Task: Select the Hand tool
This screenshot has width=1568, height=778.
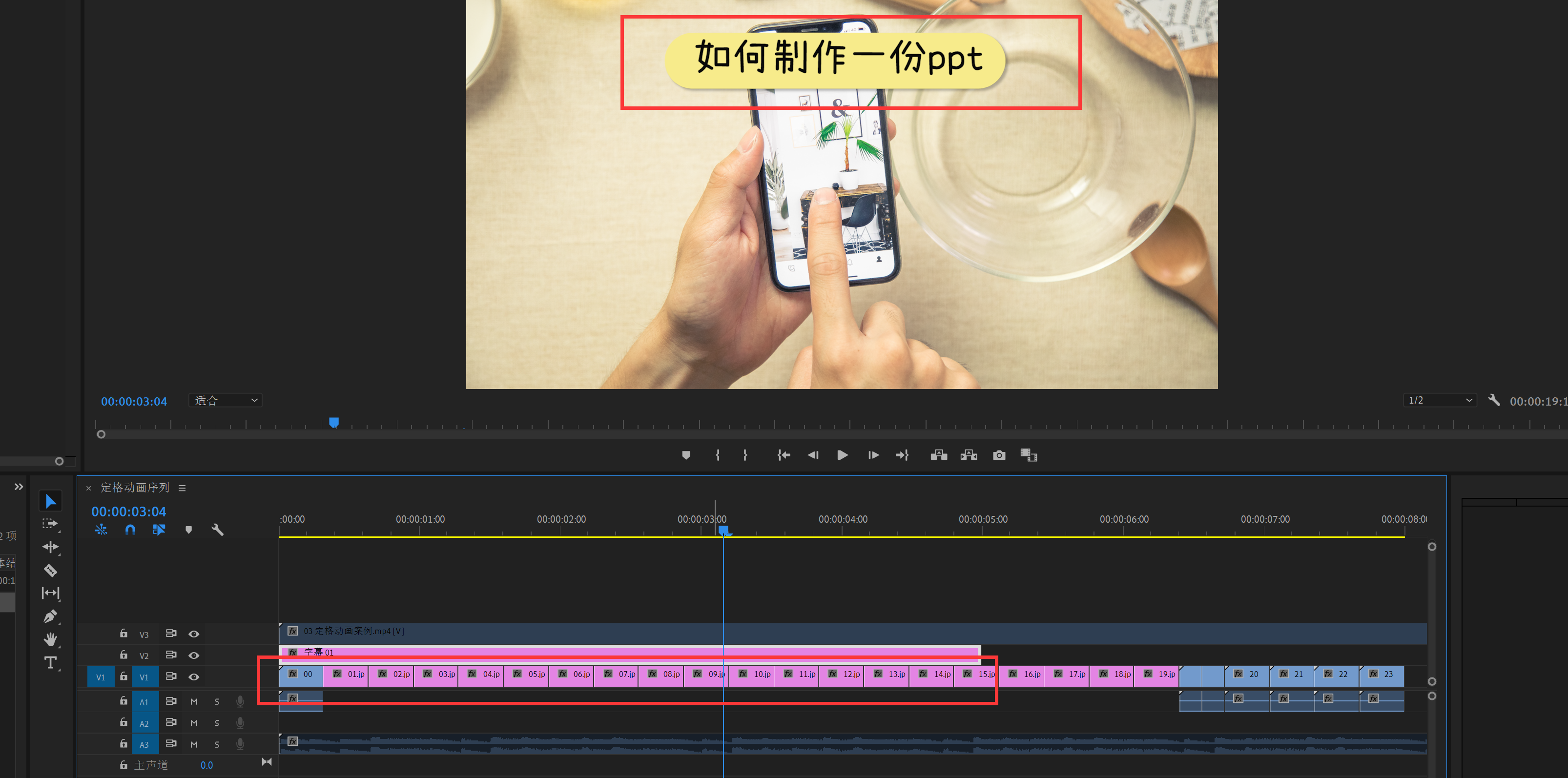Action: pos(50,639)
